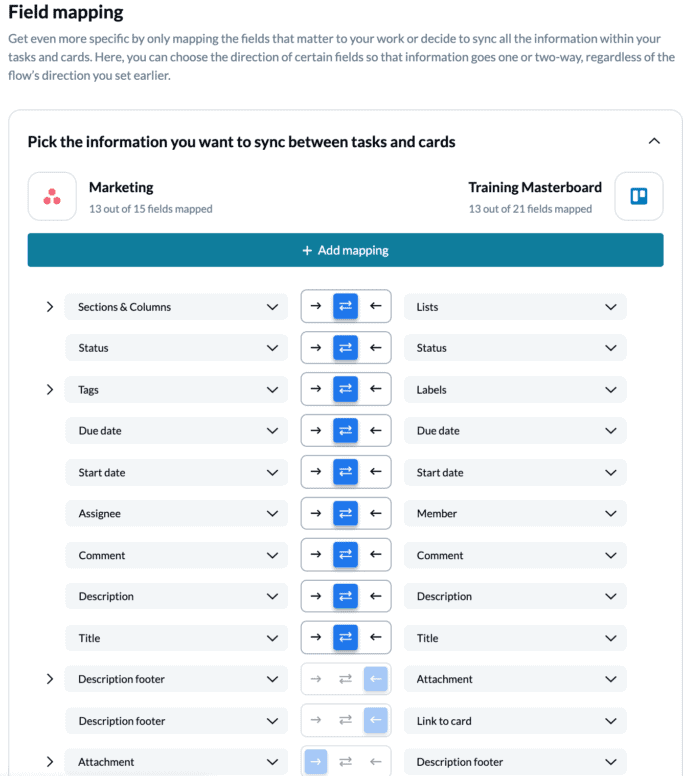Set Status row to right arrow sync
The image size is (683, 776).
pos(316,348)
